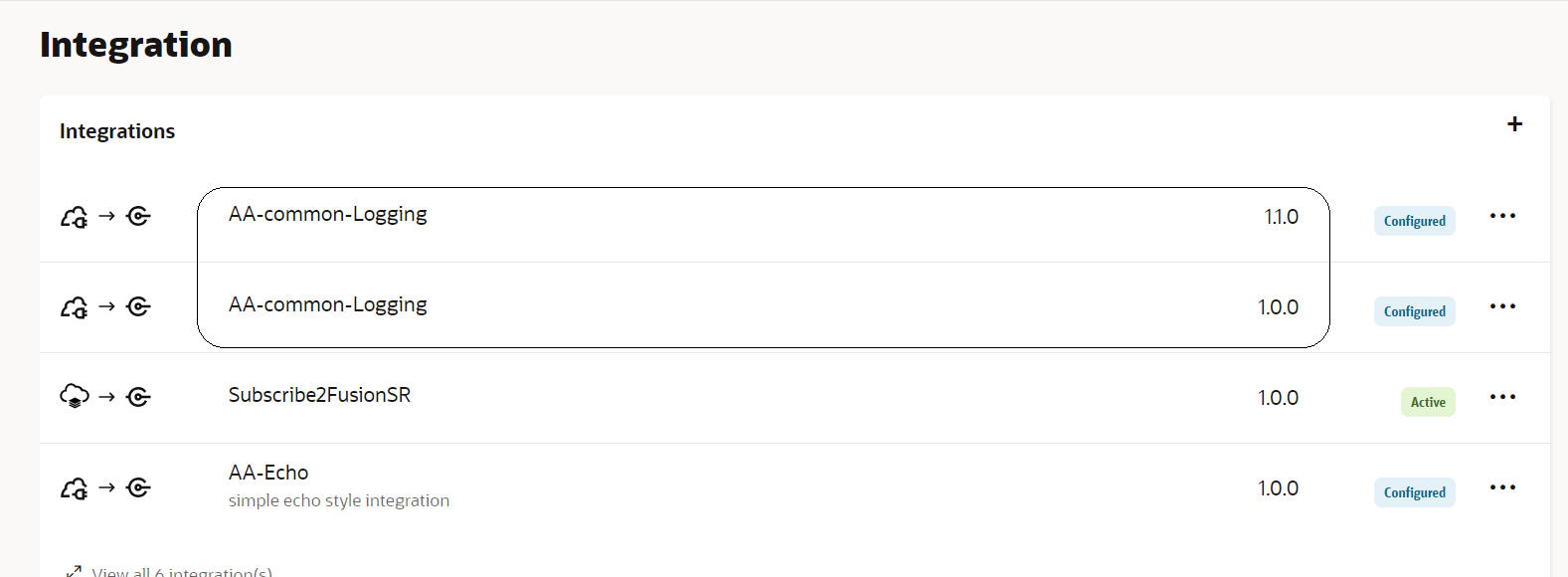Click cloud trigger icon of Subscribe2FusionSR row
The image size is (1568, 577).
point(75,396)
